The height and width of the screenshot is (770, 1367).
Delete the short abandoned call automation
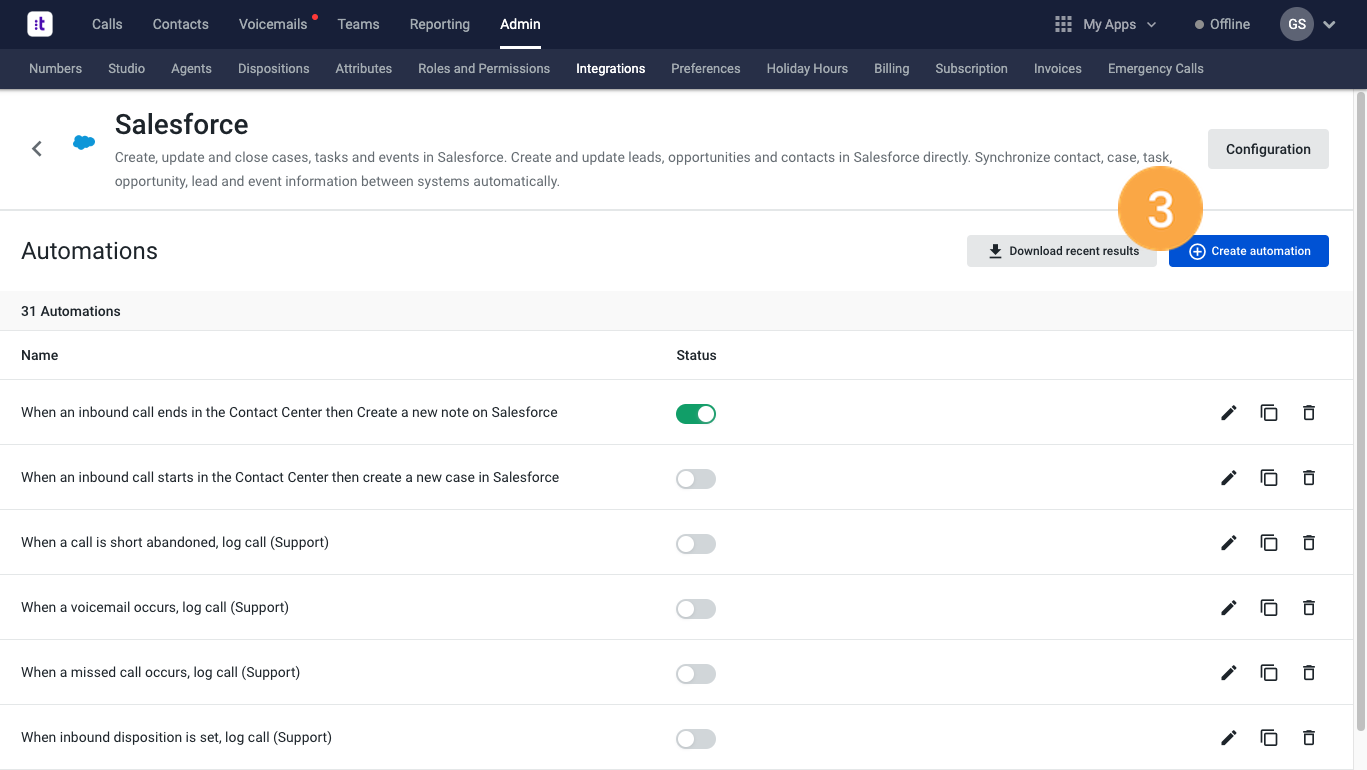pyautogui.click(x=1309, y=543)
